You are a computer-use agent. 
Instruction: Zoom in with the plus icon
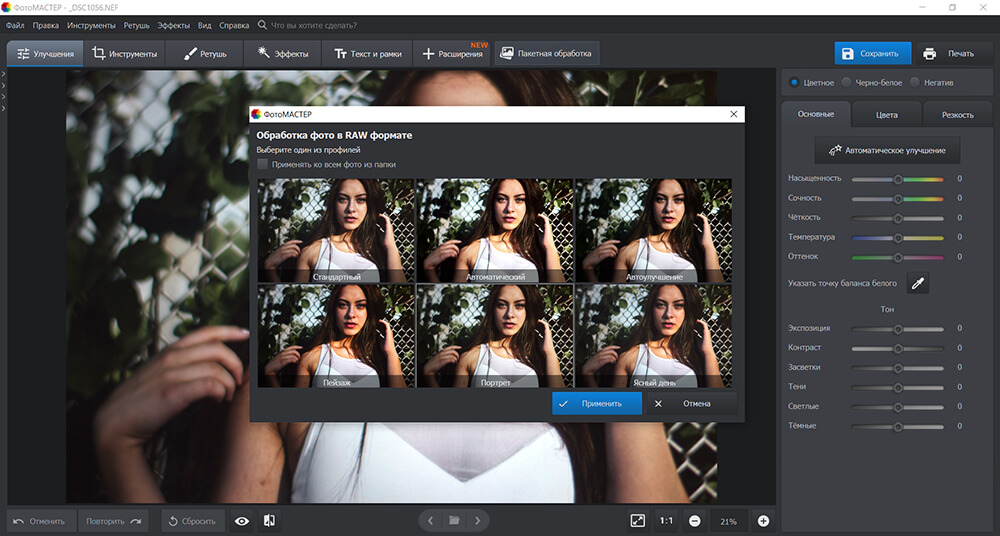click(x=763, y=521)
